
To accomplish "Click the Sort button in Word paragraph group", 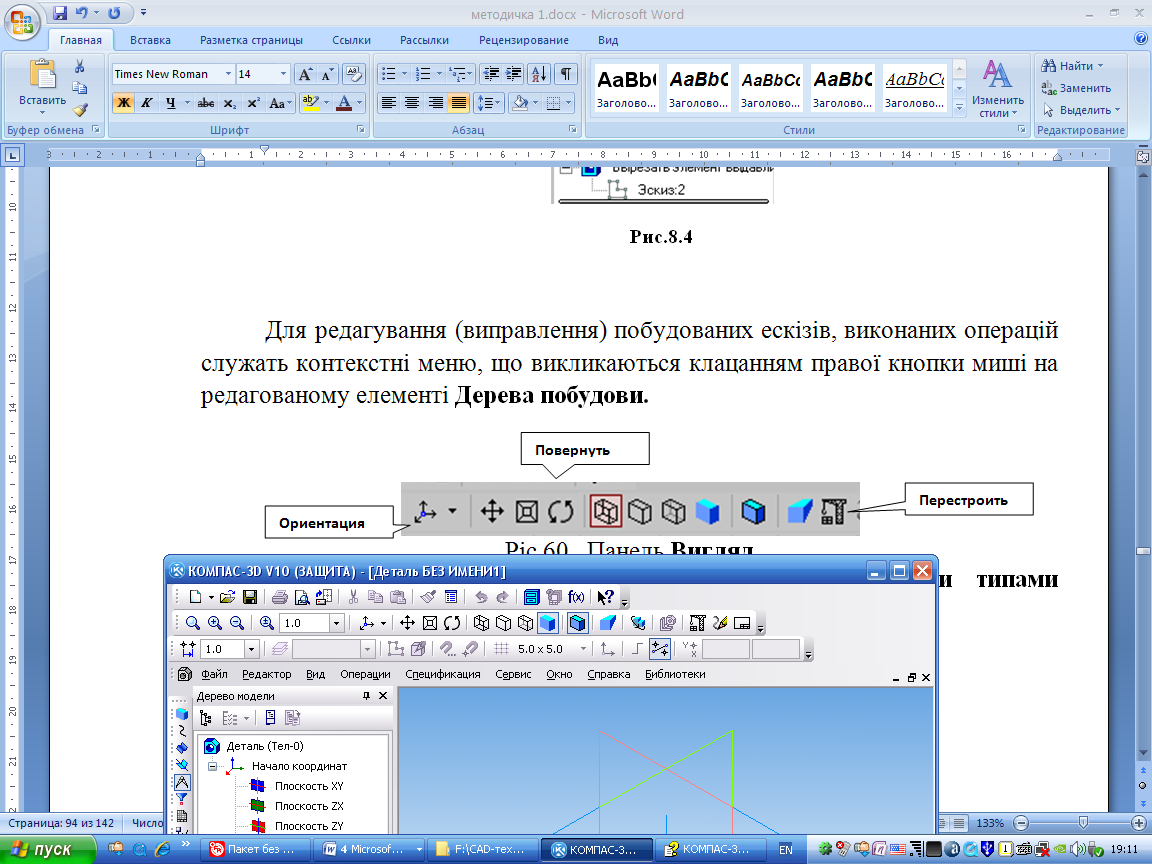I will [x=539, y=74].
